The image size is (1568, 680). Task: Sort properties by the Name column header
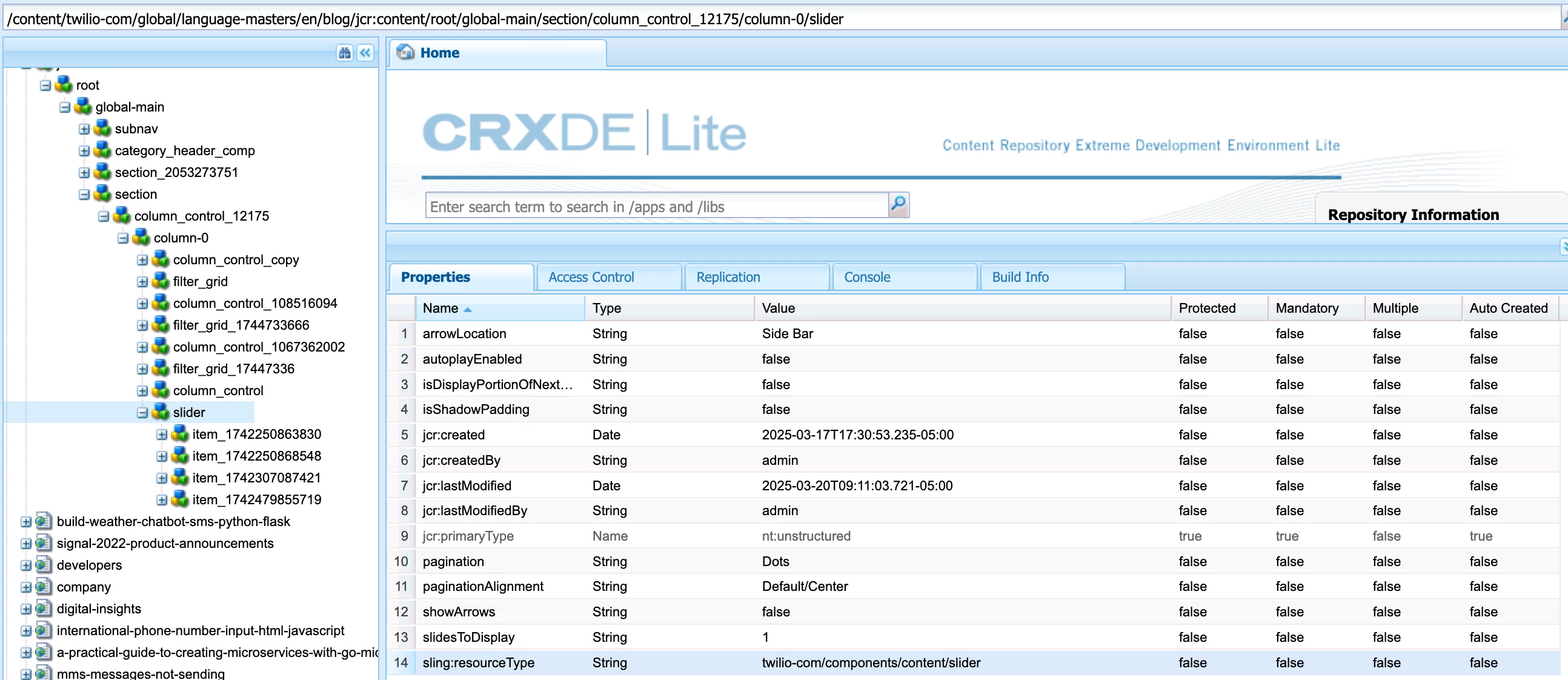point(440,308)
